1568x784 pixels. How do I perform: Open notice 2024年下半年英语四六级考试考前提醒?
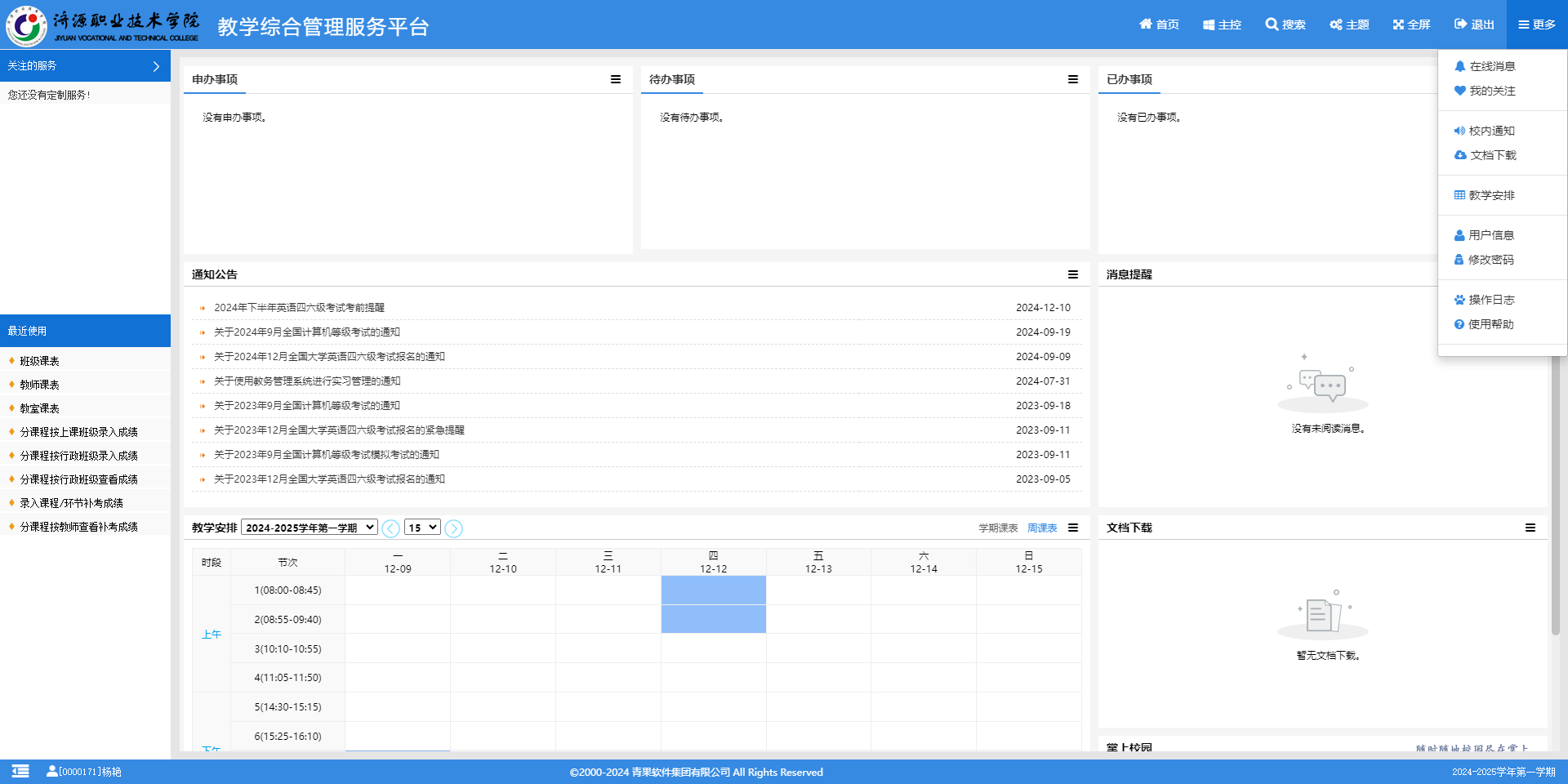point(299,308)
